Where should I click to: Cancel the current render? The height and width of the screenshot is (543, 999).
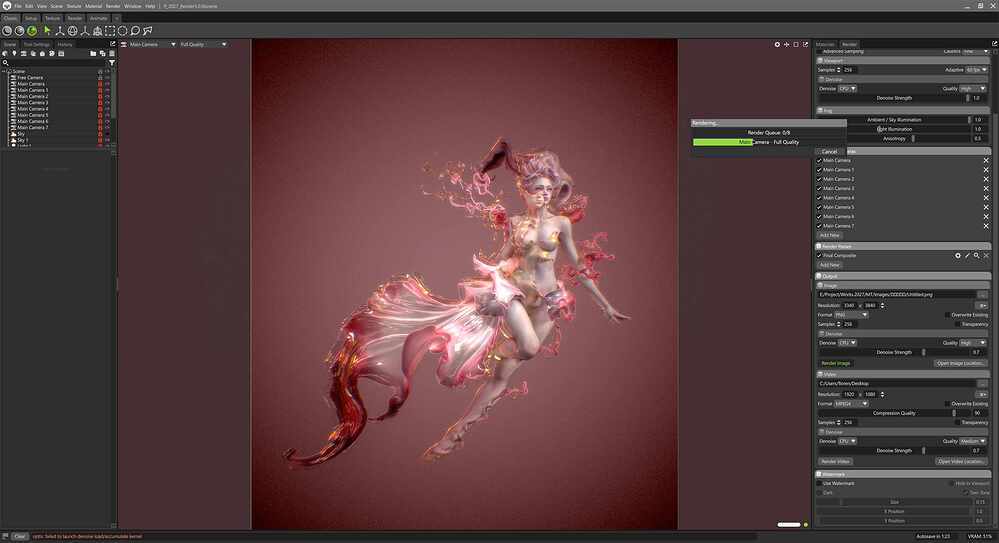point(830,152)
